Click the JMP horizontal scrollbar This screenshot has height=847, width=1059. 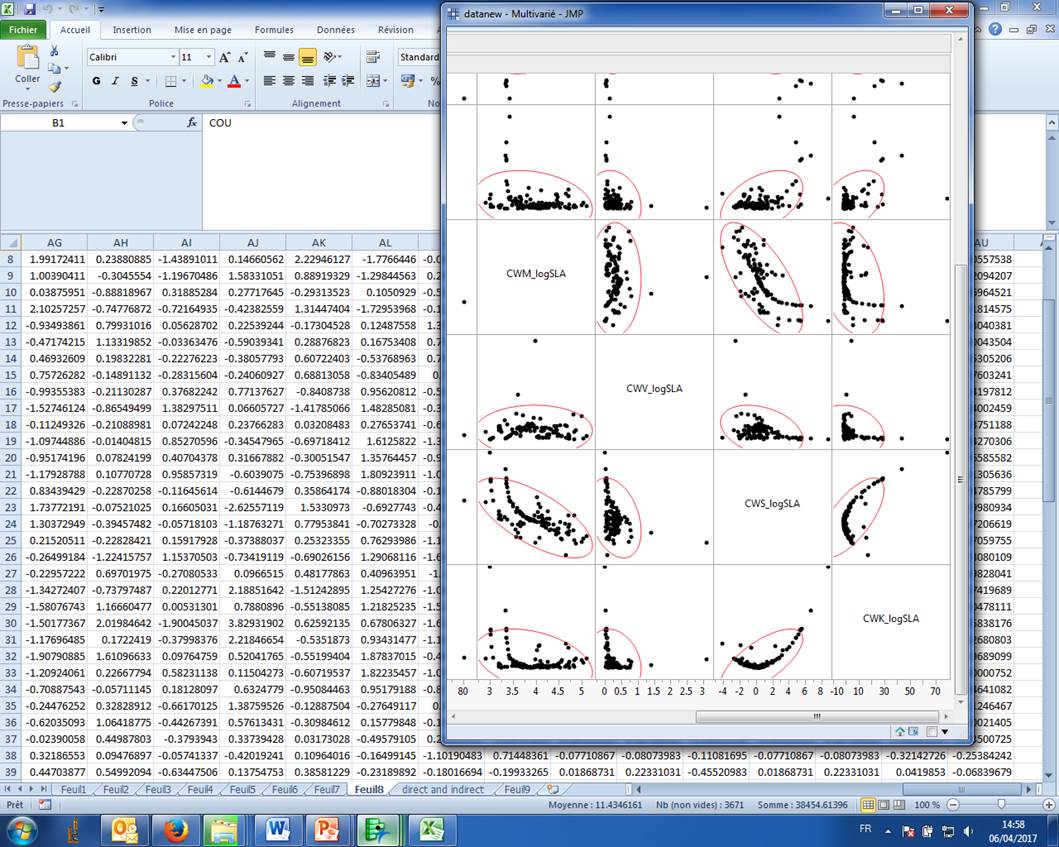(816, 716)
